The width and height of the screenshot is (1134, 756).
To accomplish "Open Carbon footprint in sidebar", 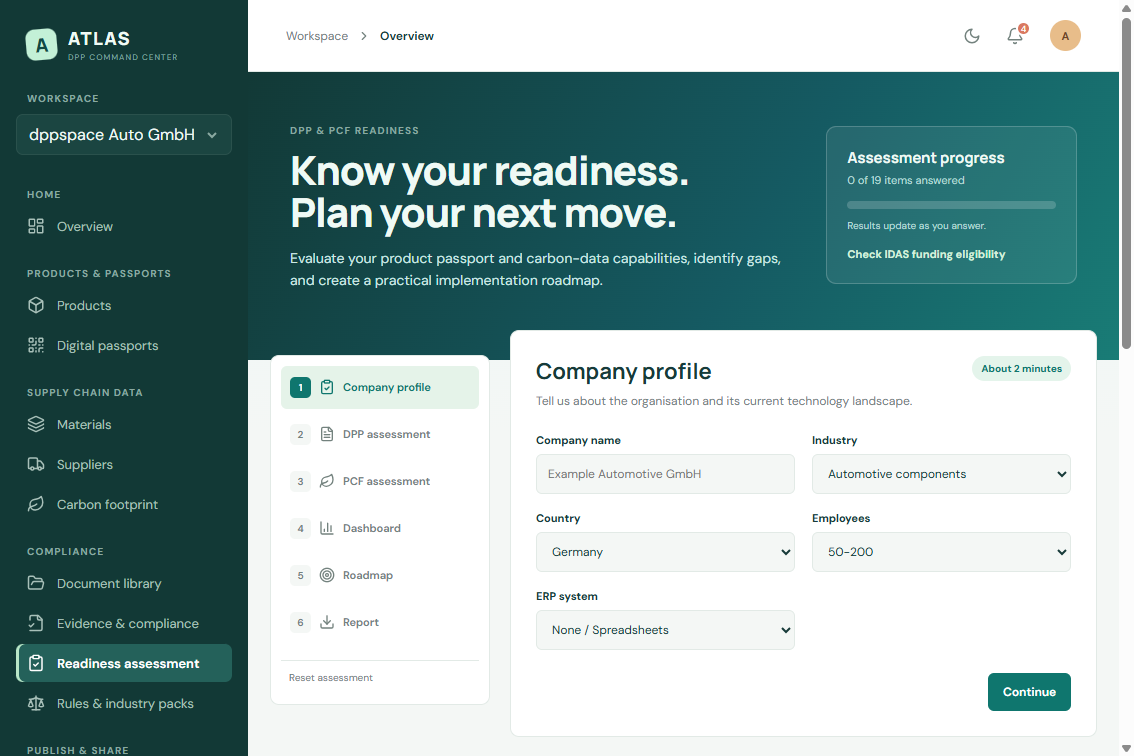I will [x=124, y=504].
